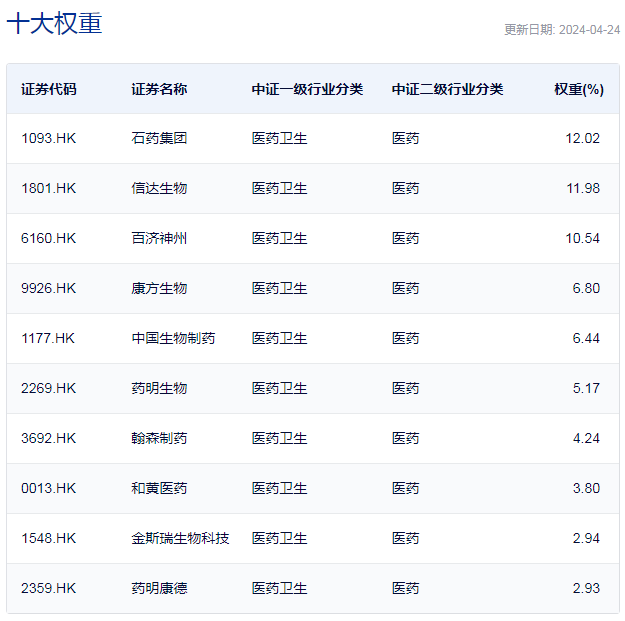Click weight value 4.24
Screen dimensions: 625x621
click(586, 438)
